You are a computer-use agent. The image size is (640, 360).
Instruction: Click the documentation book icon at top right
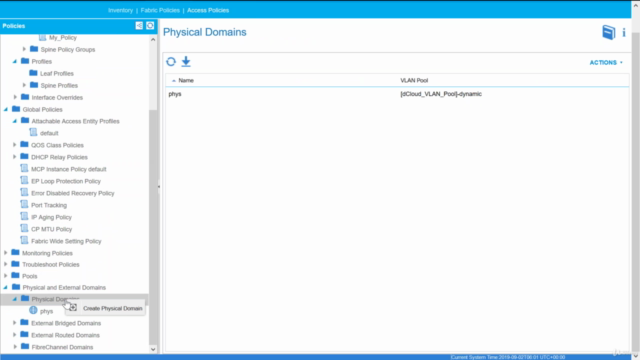click(609, 32)
